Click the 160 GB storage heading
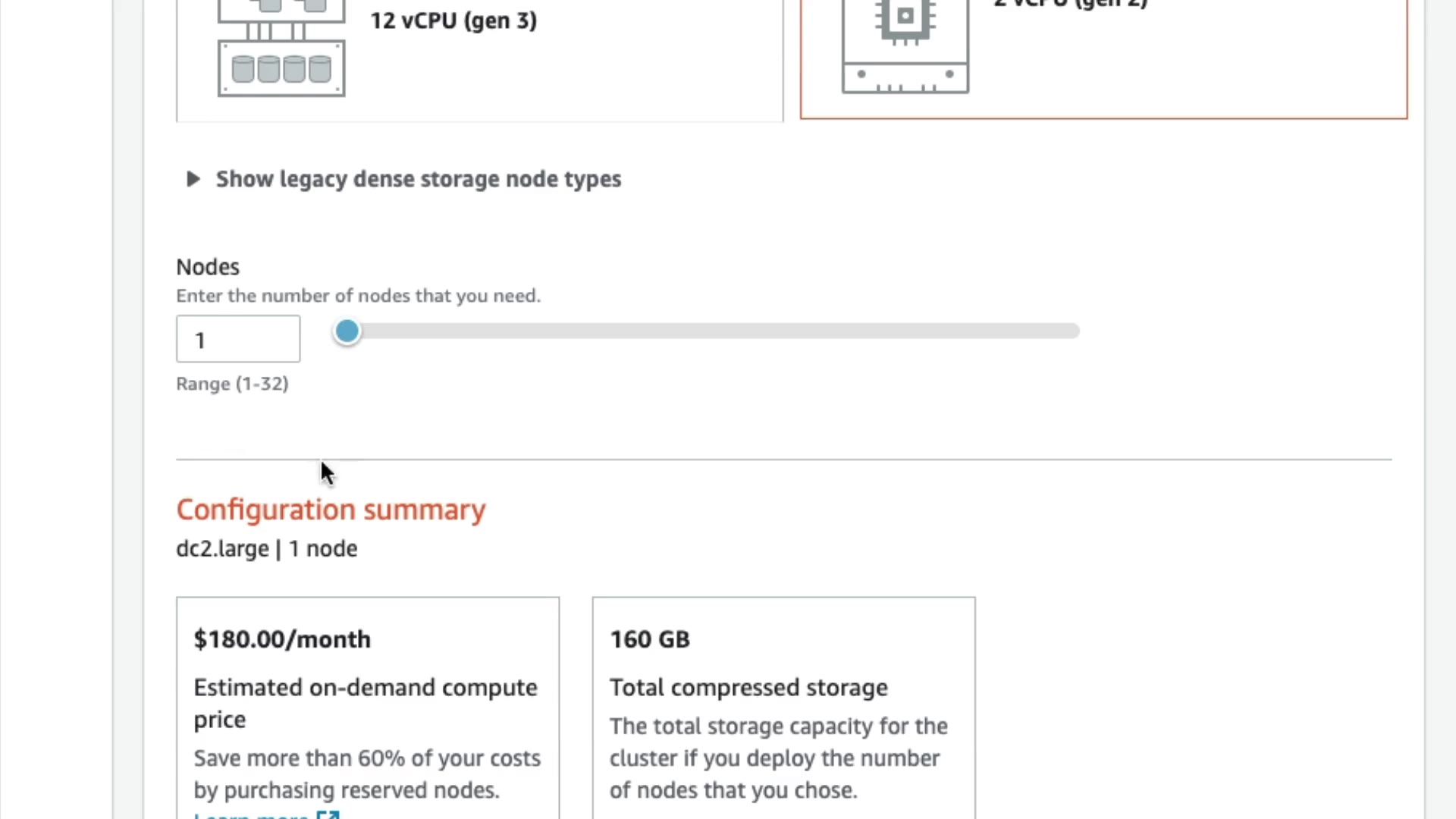The height and width of the screenshot is (819, 1456). 650,639
